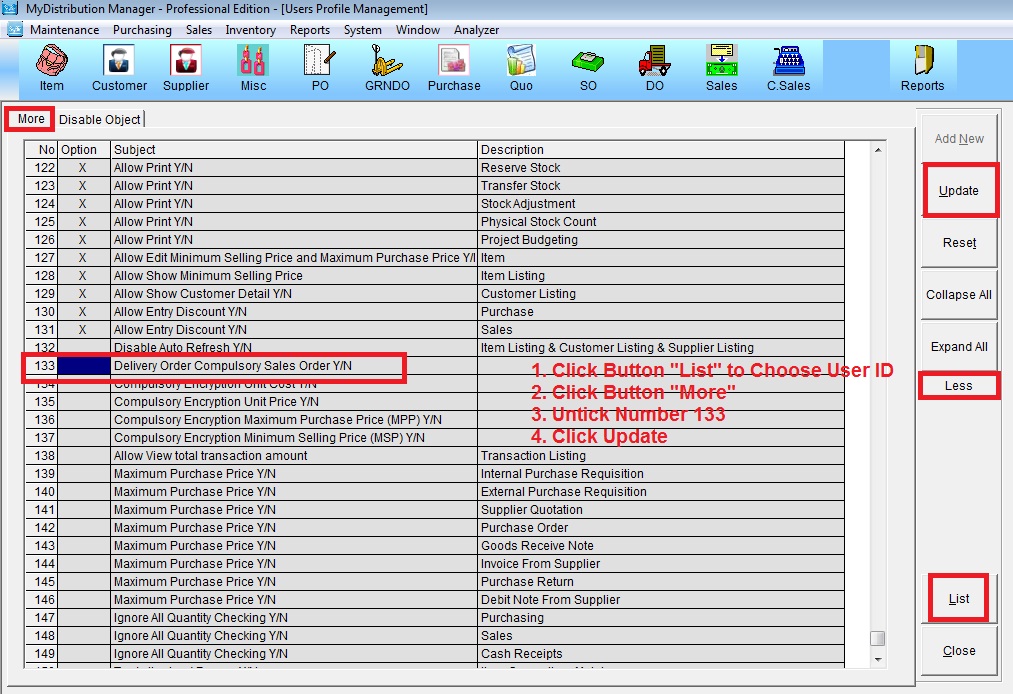Open the Item module icon

(51, 68)
